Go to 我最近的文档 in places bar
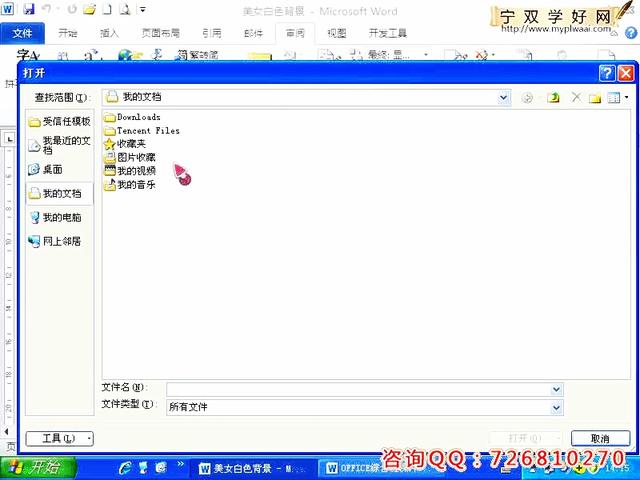Screen dimensions: 640x480 tap(60, 145)
